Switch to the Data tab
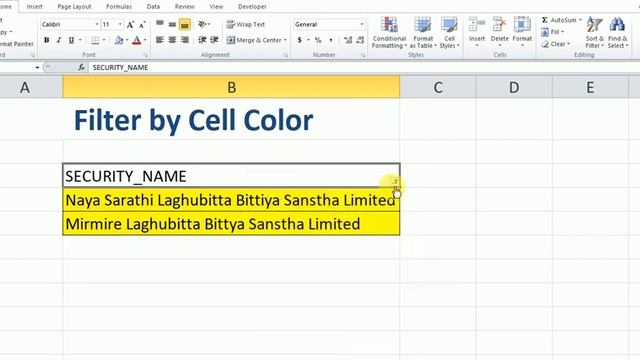Screen dimensions: 640x360 click(153, 7)
